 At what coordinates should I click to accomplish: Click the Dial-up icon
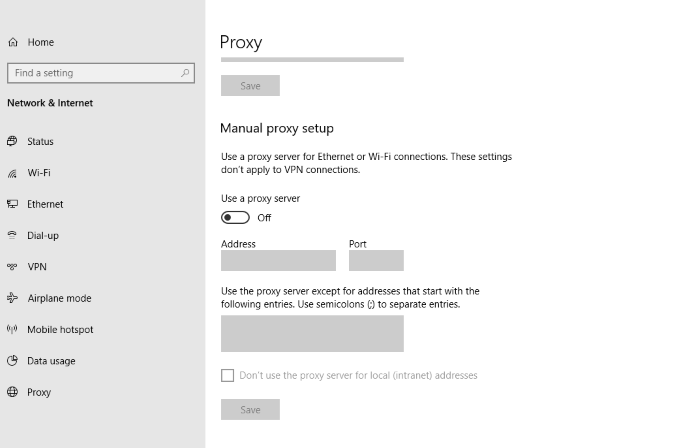(x=13, y=235)
